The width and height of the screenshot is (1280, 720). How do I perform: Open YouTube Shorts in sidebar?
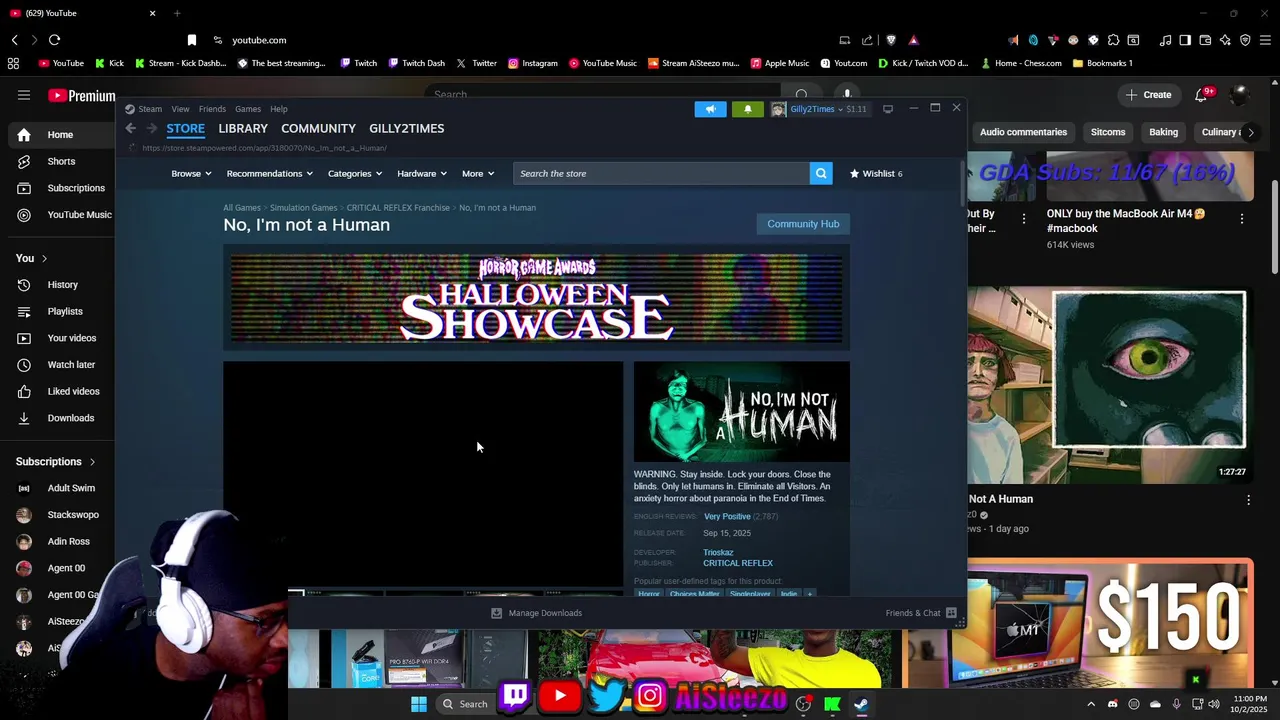[x=61, y=161]
